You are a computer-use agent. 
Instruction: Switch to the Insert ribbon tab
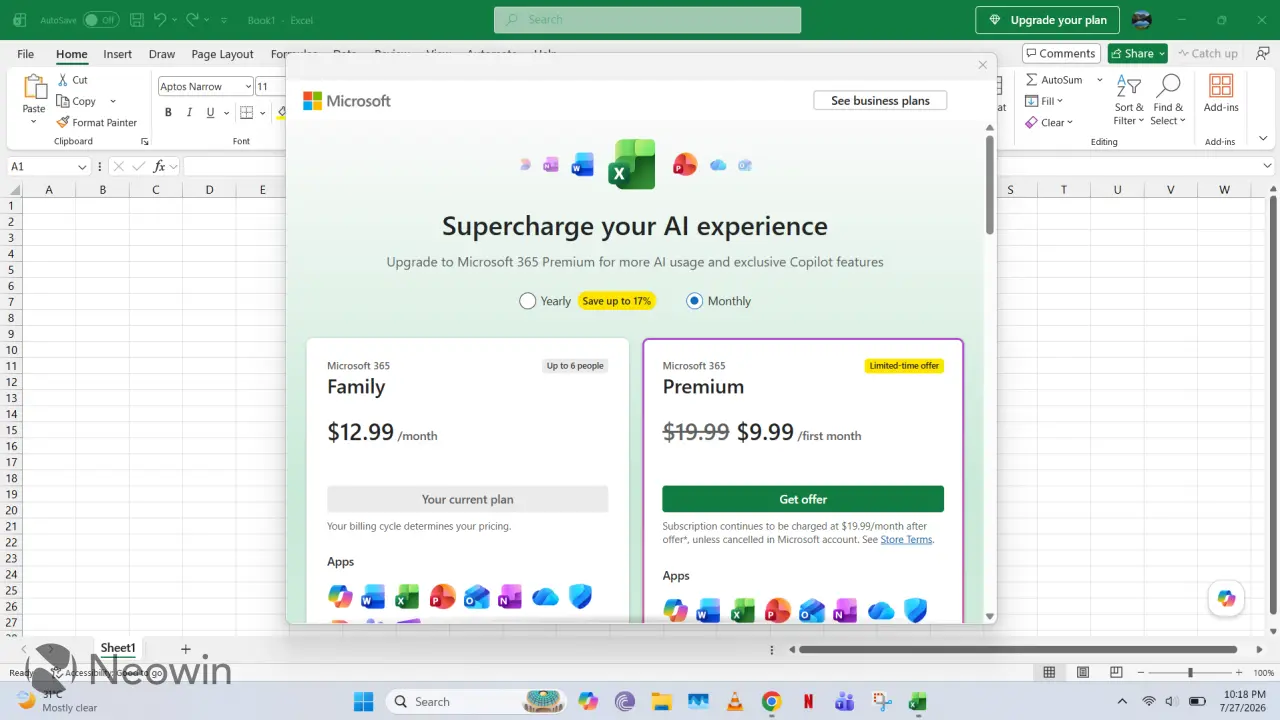point(118,54)
